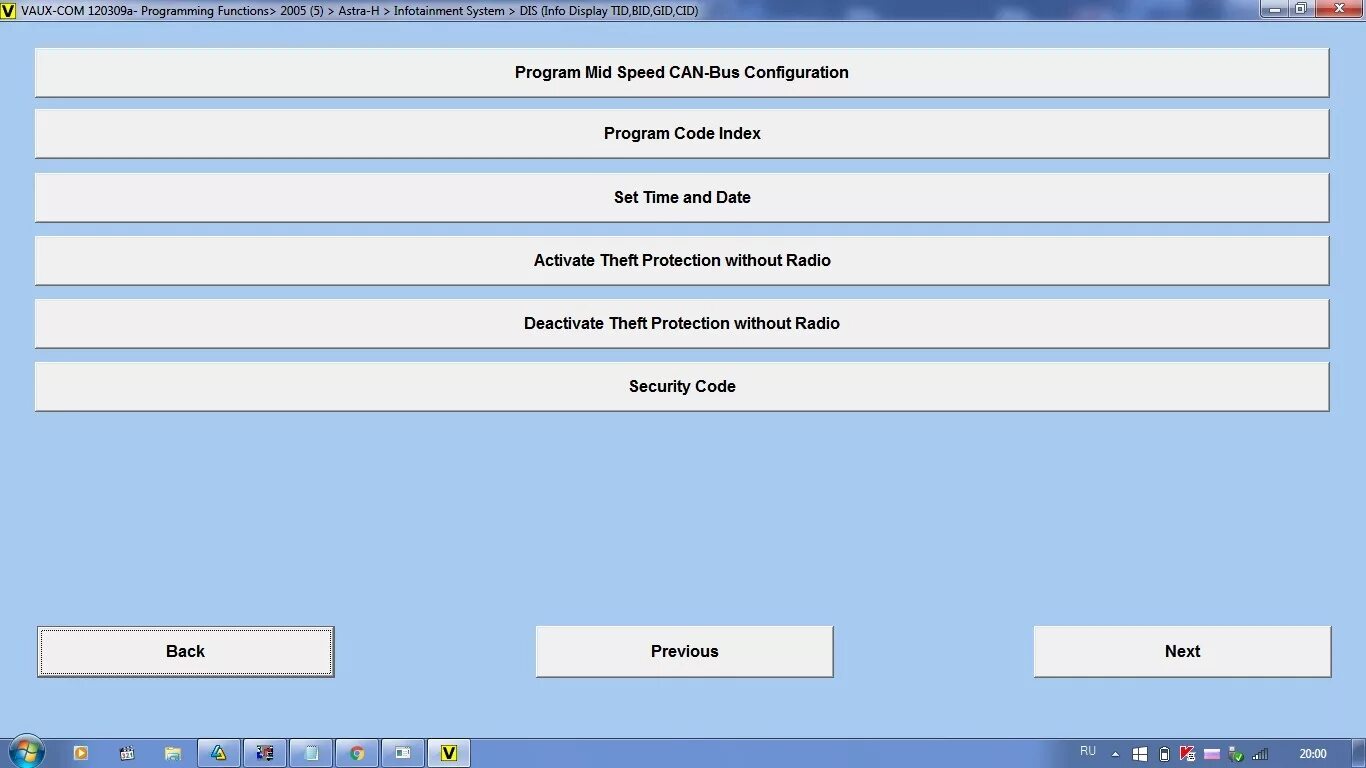Change input language via RU indicator
Viewport: 1366px width, 768px height.
point(1088,751)
